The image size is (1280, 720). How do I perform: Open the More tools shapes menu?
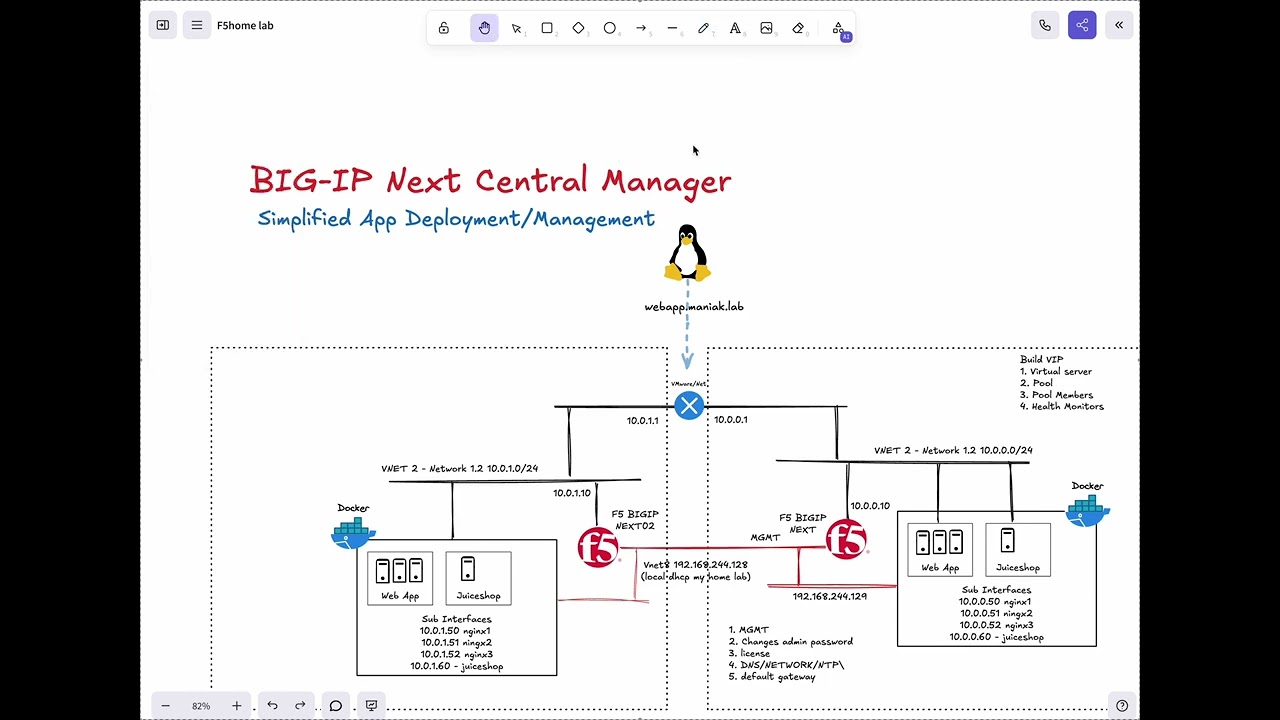838,28
